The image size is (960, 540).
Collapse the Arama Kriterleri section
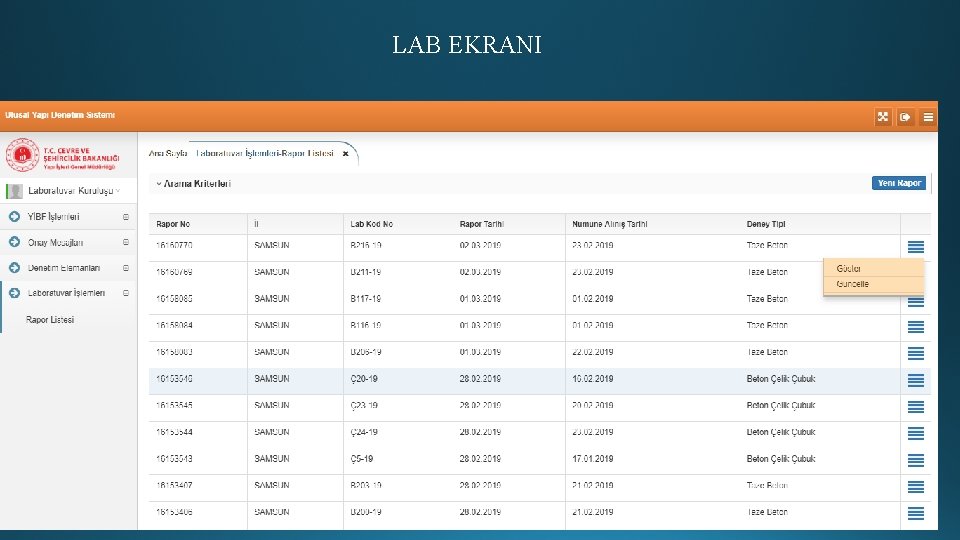click(x=159, y=184)
